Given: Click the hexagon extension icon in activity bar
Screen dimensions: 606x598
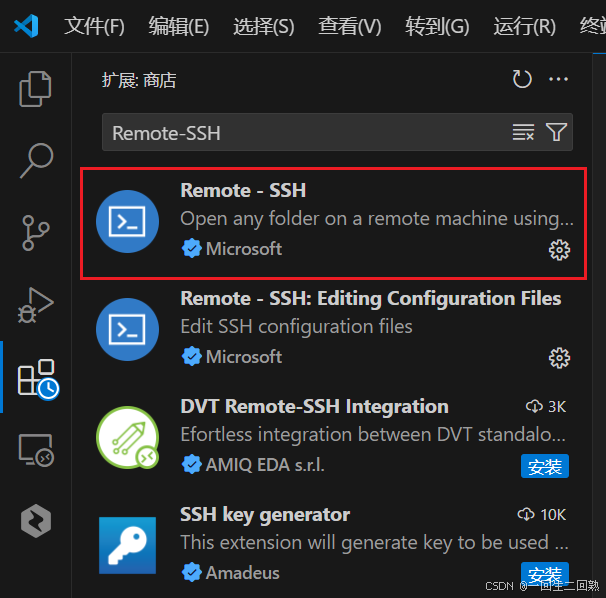Looking at the screenshot, I should (36, 521).
